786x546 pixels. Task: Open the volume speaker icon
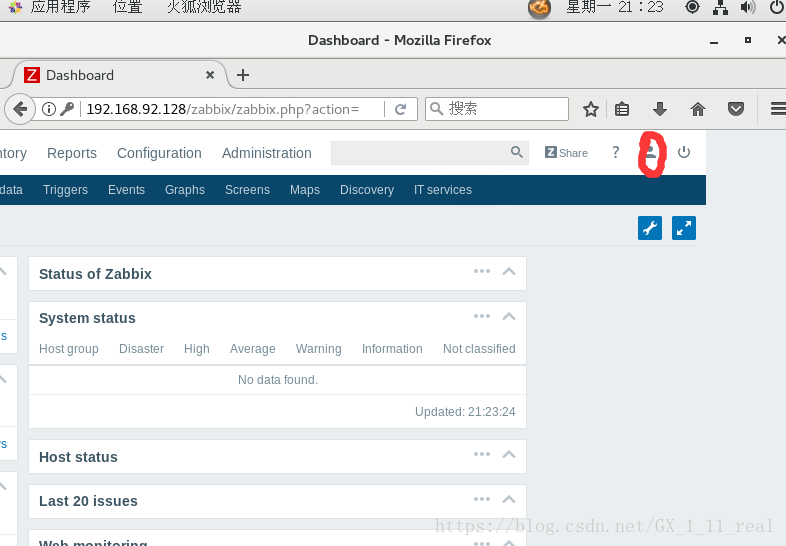click(748, 7)
